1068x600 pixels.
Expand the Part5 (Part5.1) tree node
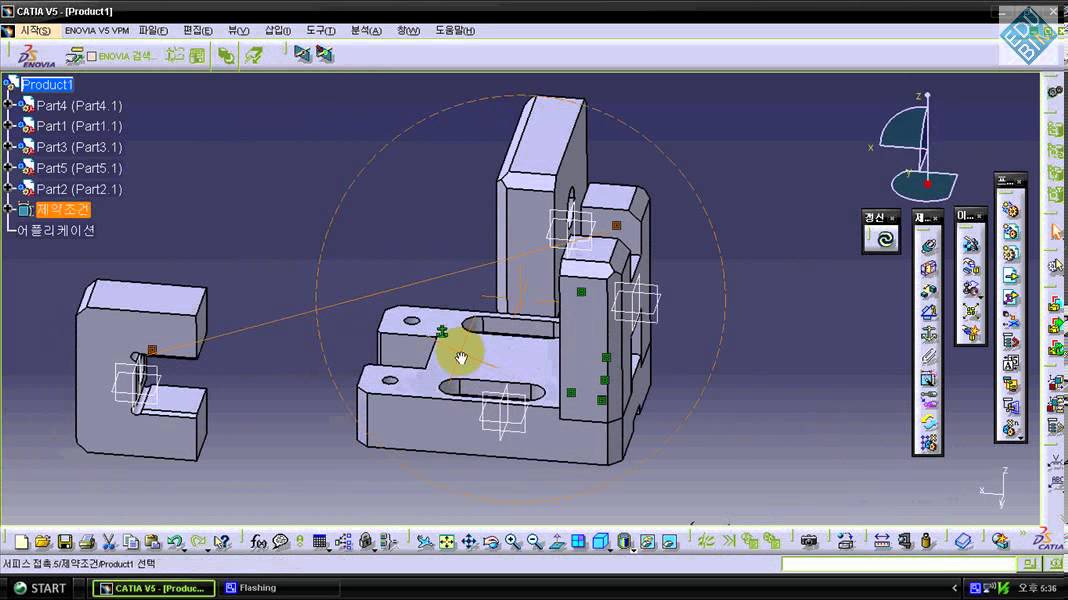pos(8,167)
